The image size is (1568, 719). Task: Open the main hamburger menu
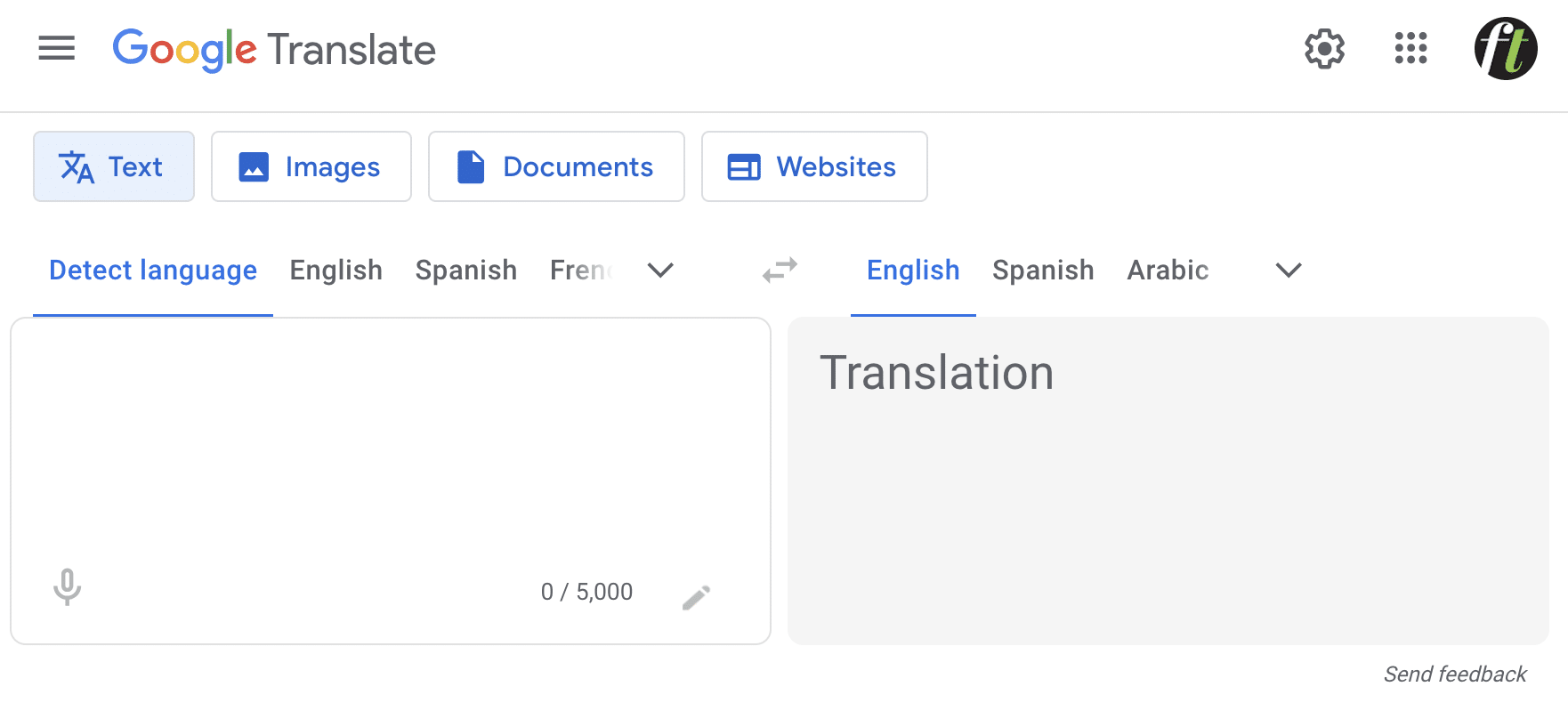pyautogui.click(x=56, y=48)
